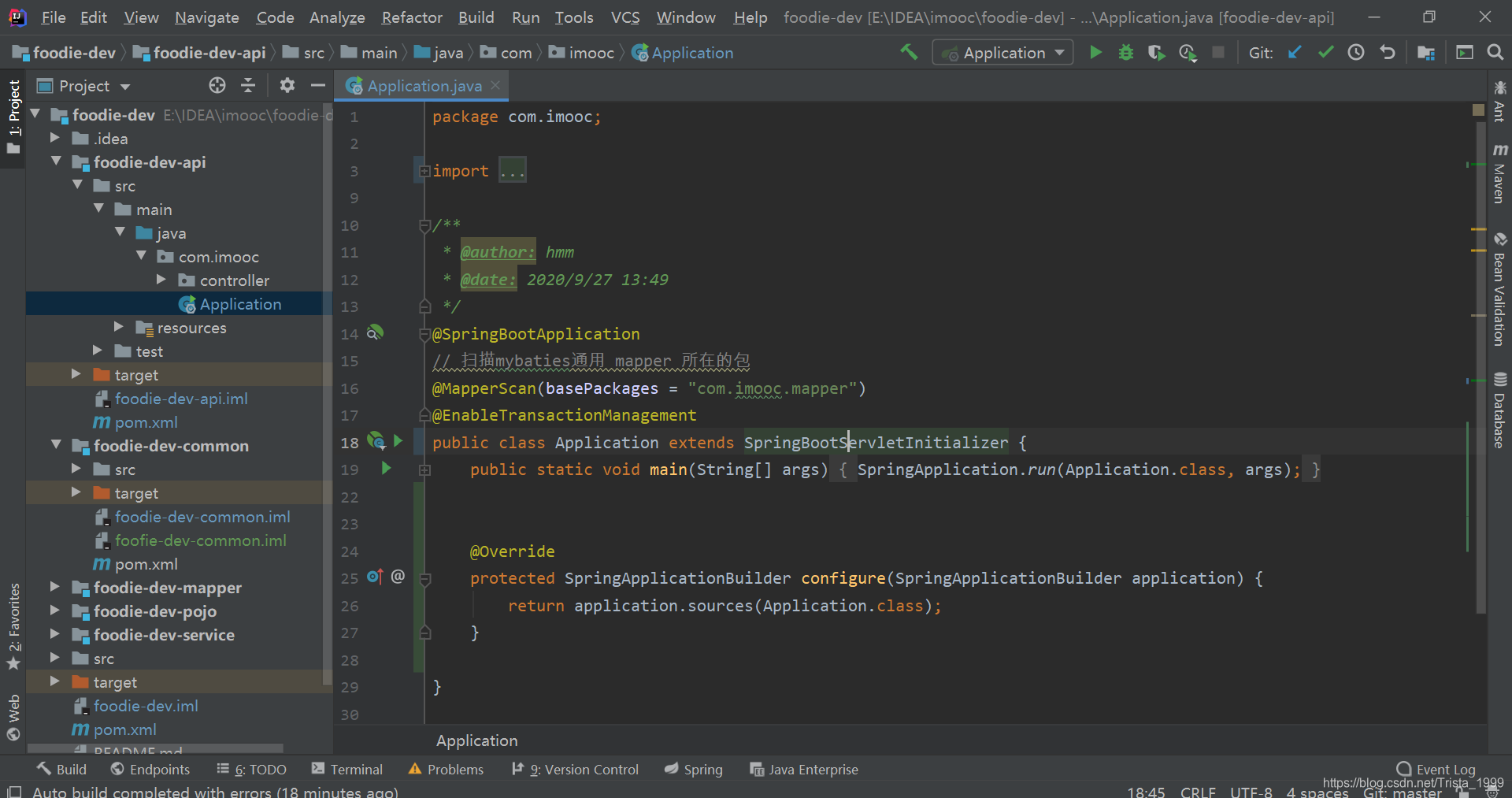Open the Spring tool window
The height and width of the screenshot is (798, 1512).
pyautogui.click(x=693, y=769)
